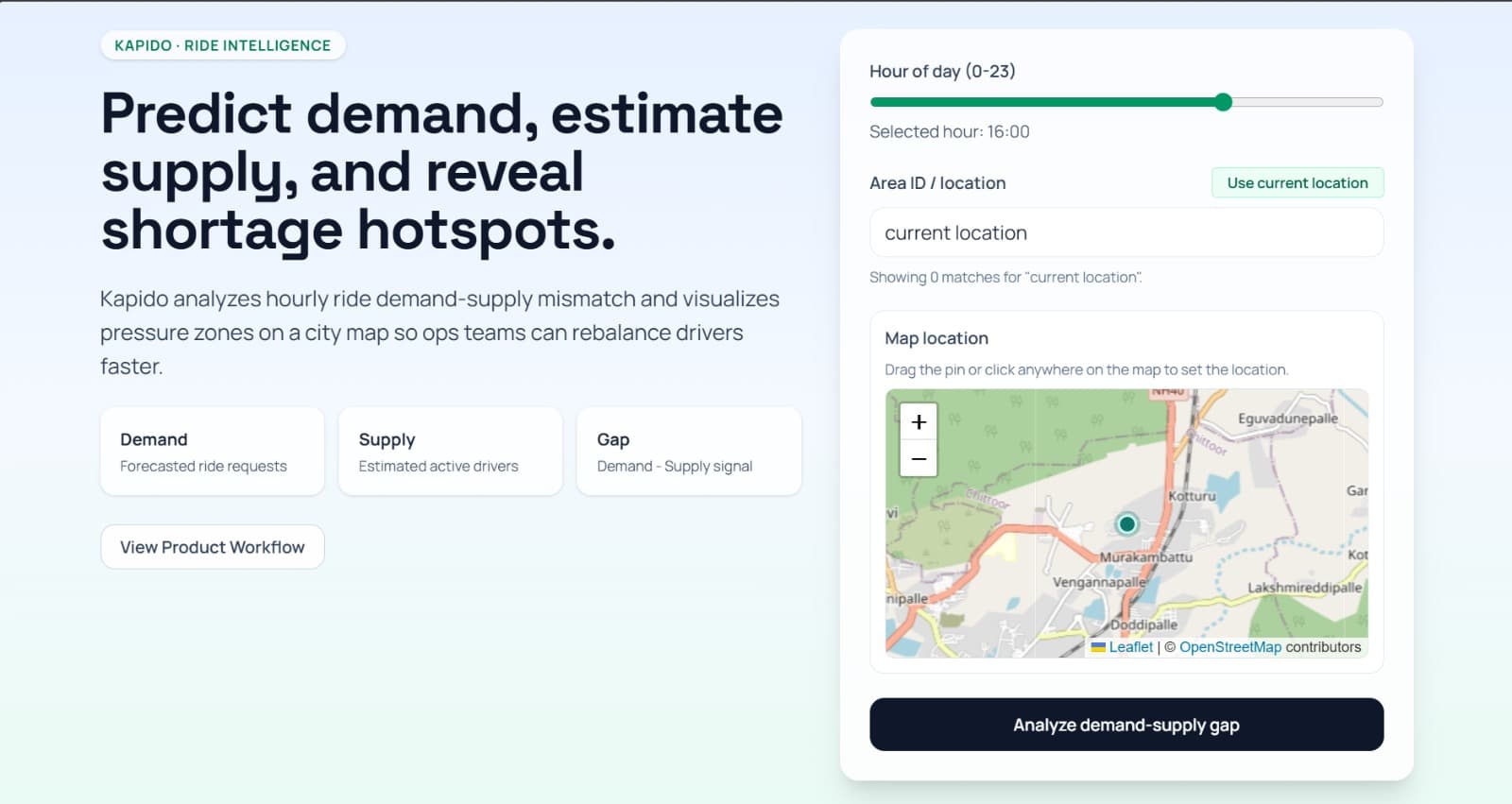Viewport: 1512px width, 804px height.
Task: Click the 'Selected hour: 16:00' text
Action: pos(950,132)
